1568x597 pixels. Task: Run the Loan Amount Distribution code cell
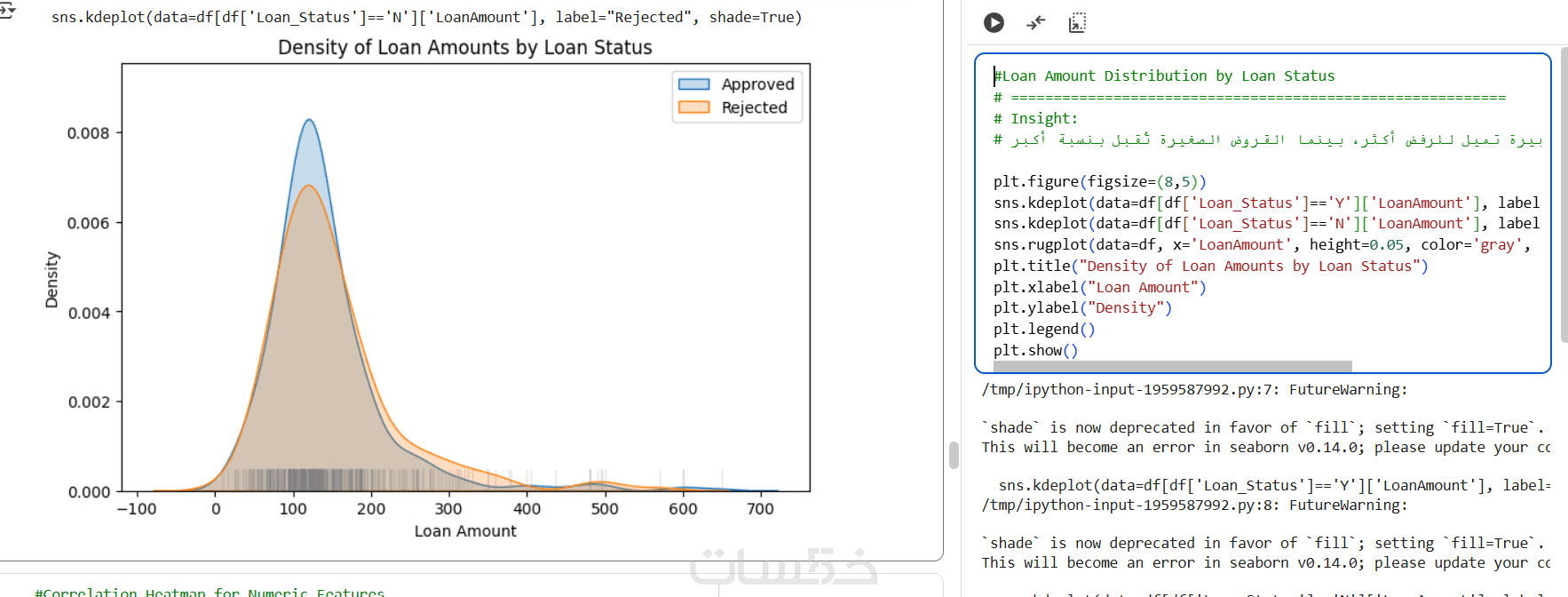(x=994, y=23)
